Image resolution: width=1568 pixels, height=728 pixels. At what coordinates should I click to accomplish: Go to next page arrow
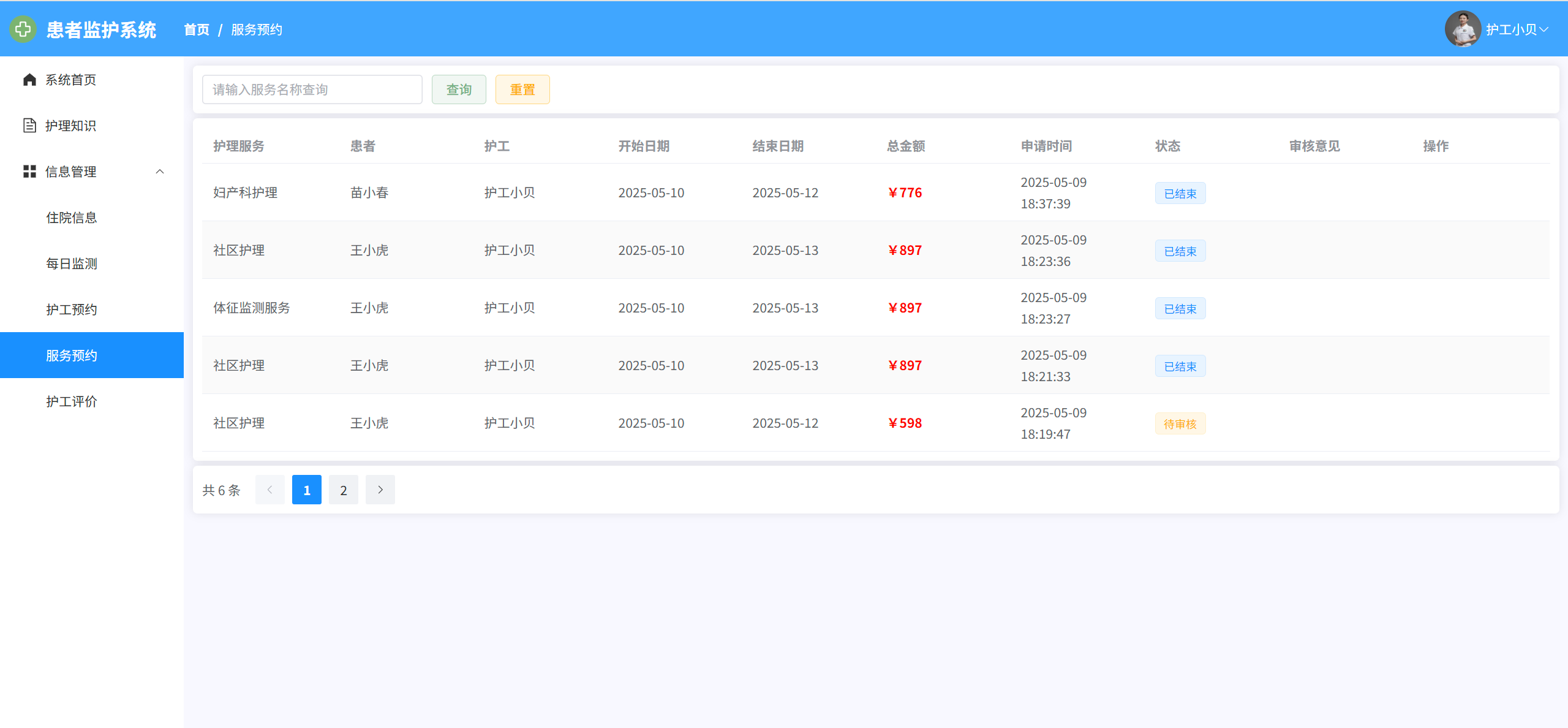pyautogui.click(x=380, y=490)
